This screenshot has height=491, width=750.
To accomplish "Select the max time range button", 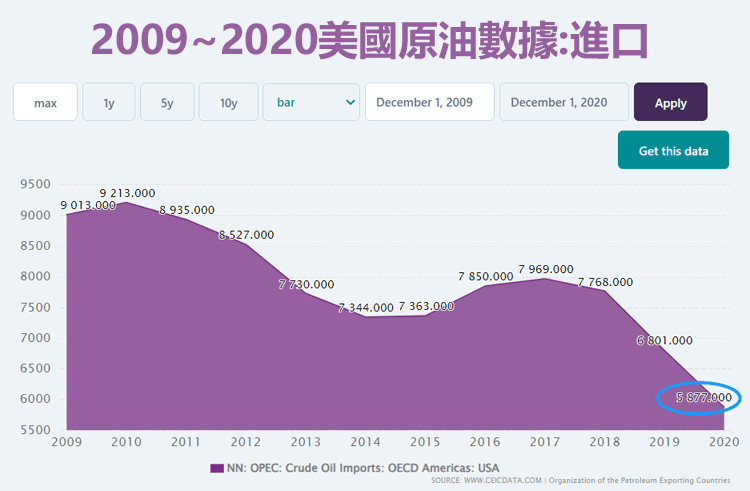I will coord(45,102).
